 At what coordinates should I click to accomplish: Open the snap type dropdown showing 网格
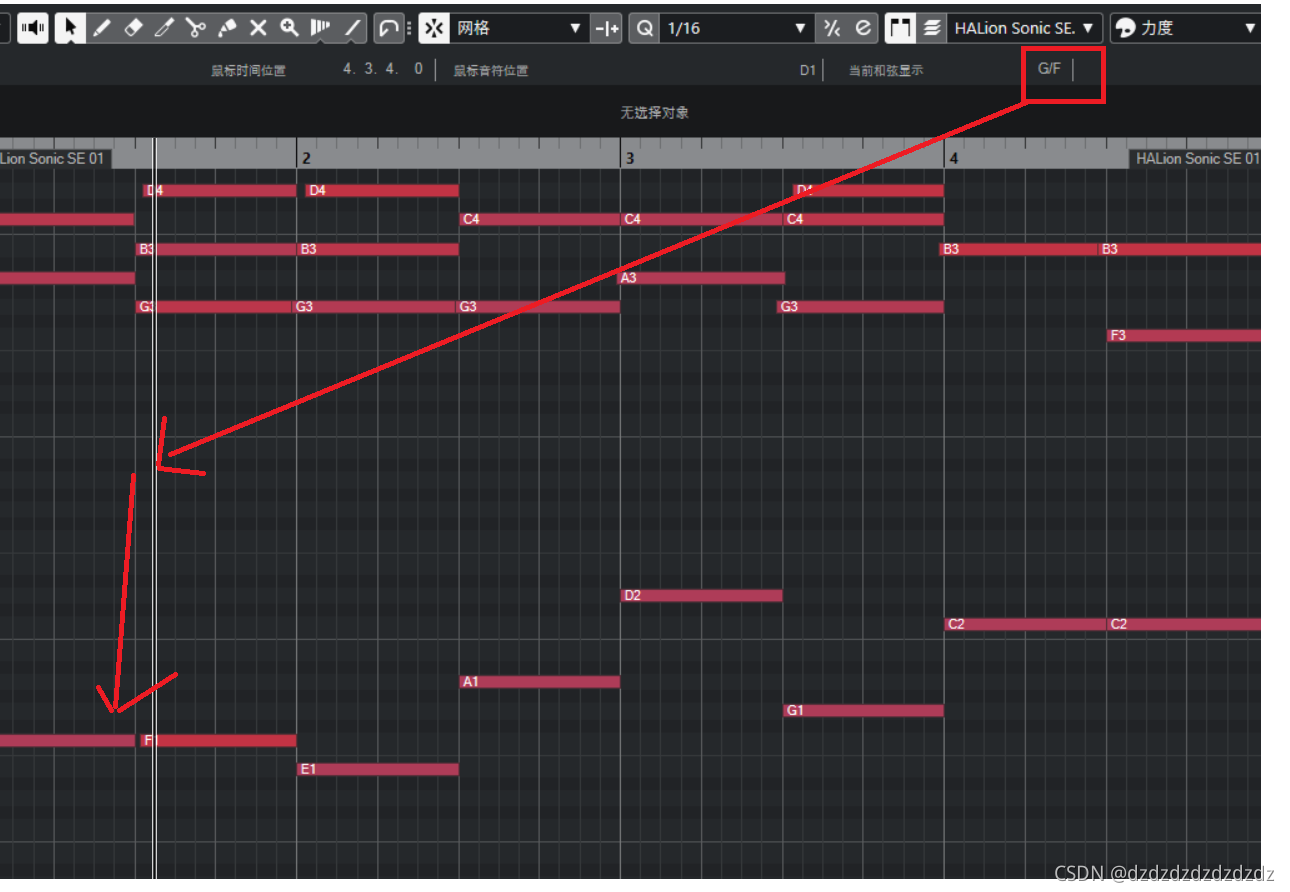click(x=519, y=28)
